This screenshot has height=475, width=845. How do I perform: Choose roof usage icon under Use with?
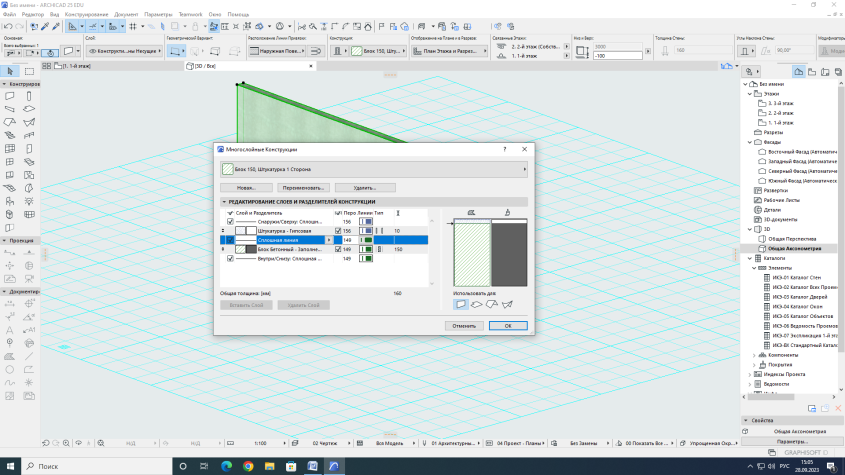coord(492,305)
